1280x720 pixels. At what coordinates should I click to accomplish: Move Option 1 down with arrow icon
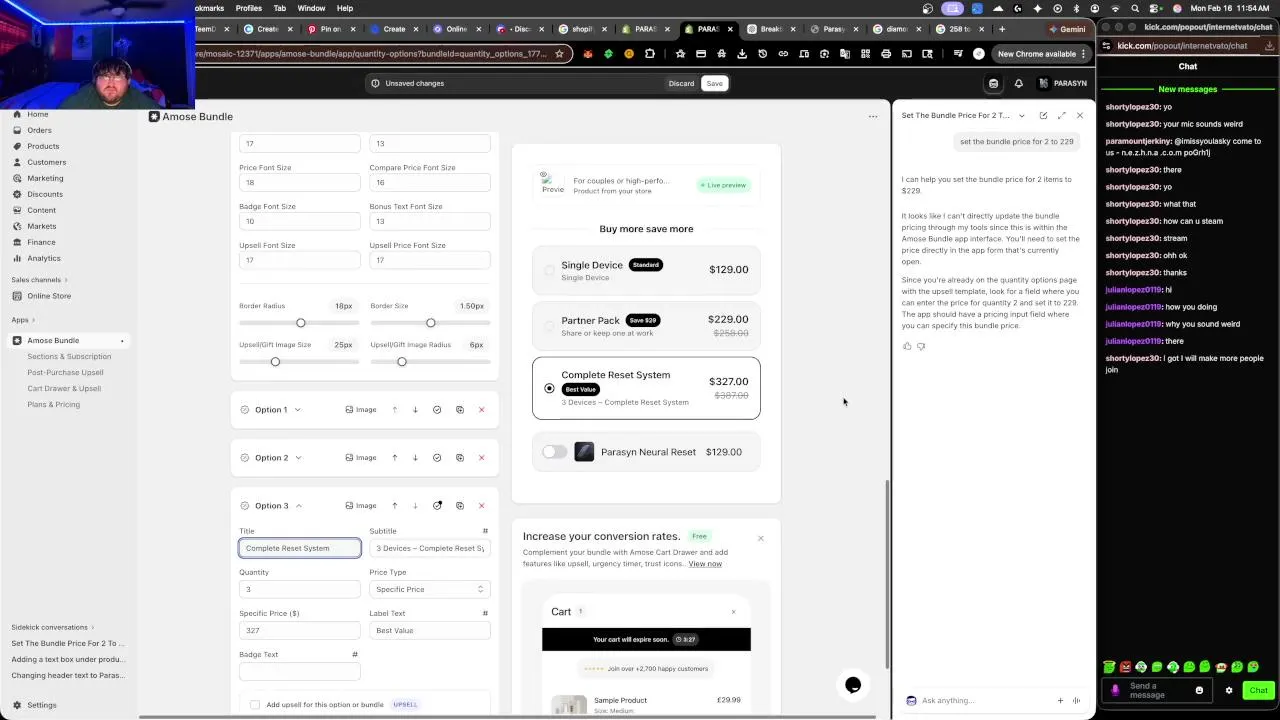pyautogui.click(x=415, y=410)
